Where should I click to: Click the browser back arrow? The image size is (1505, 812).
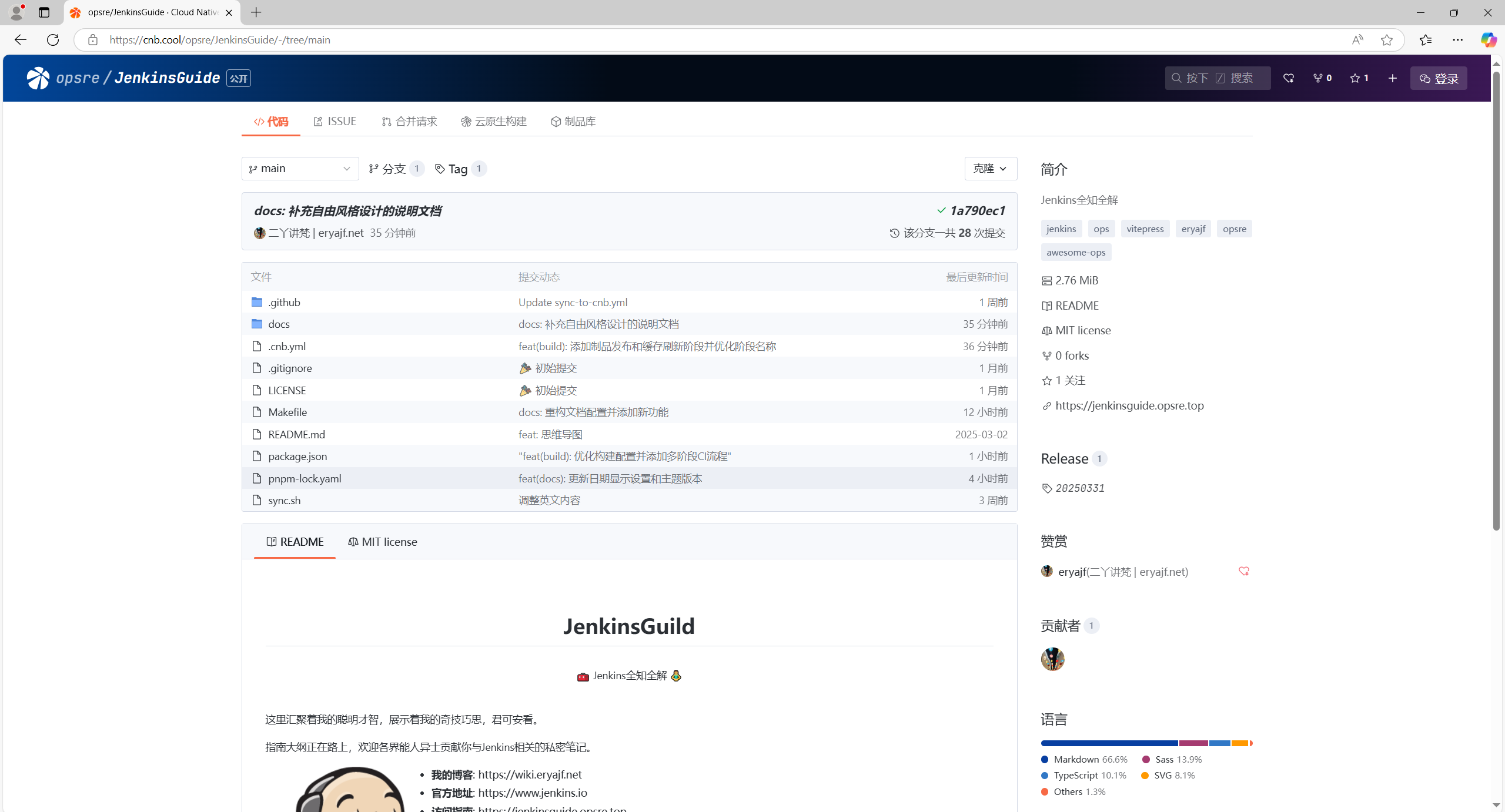pyautogui.click(x=20, y=39)
